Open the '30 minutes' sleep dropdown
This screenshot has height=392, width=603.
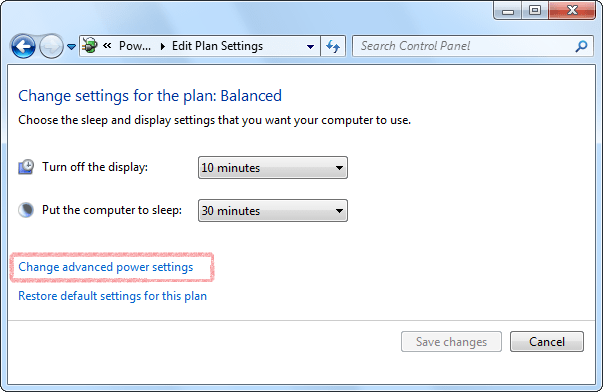tap(273, 210)
